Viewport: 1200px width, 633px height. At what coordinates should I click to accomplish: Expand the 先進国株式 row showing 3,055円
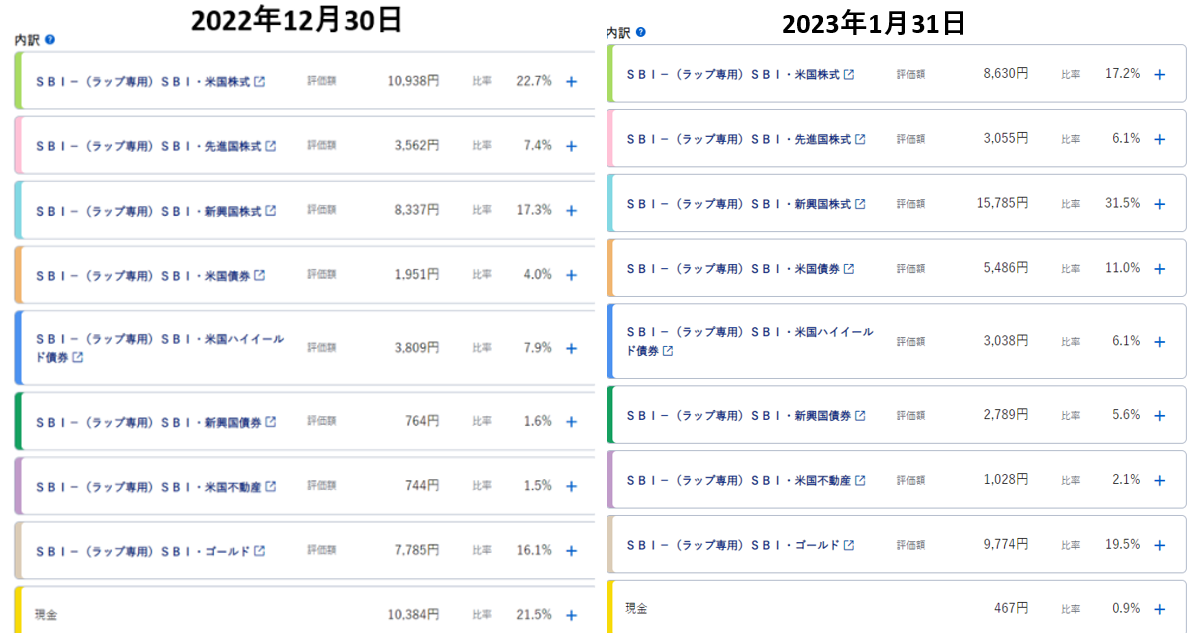[x=1160, y=139]
